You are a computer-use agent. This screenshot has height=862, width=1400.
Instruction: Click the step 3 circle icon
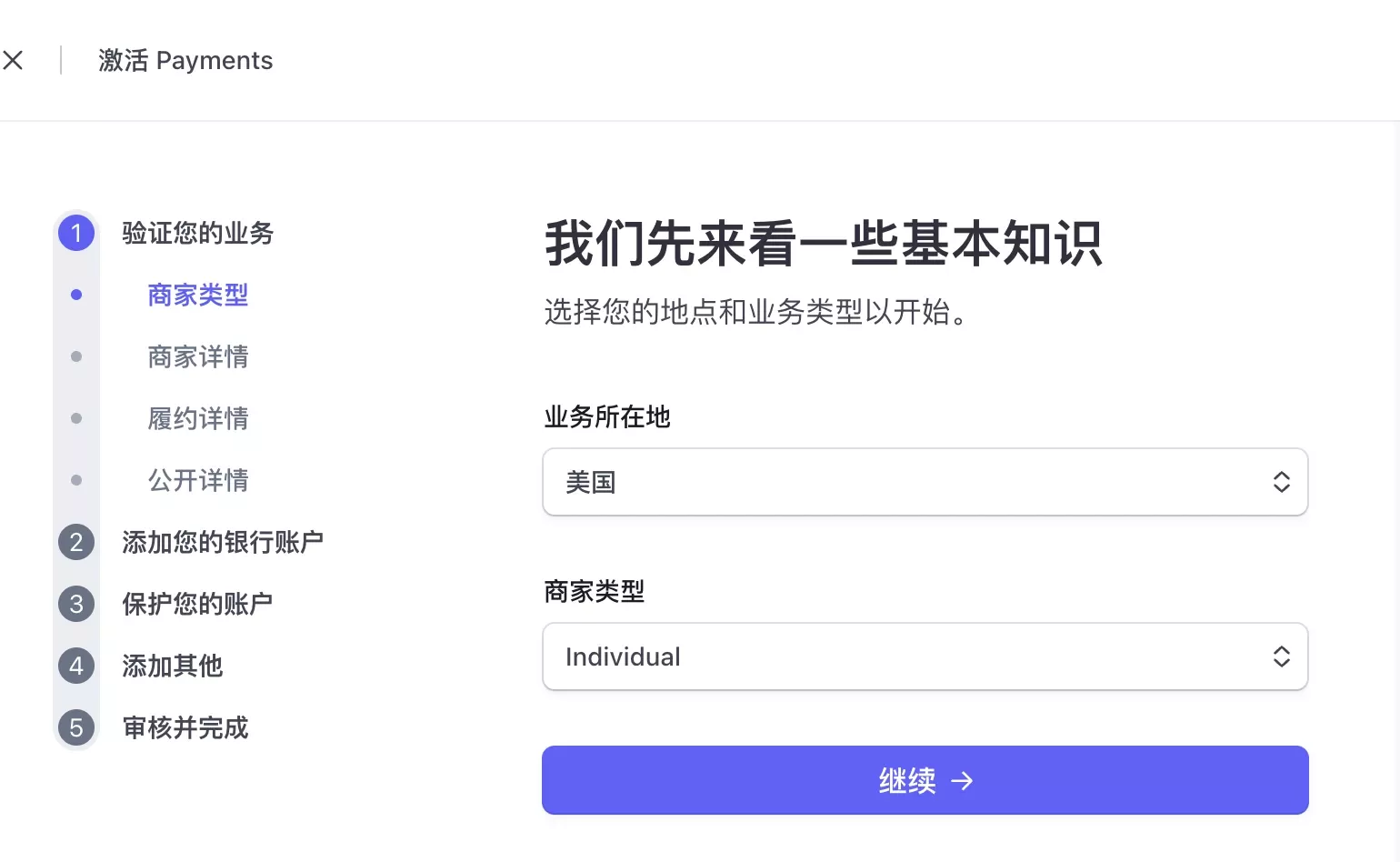[76, 604]
